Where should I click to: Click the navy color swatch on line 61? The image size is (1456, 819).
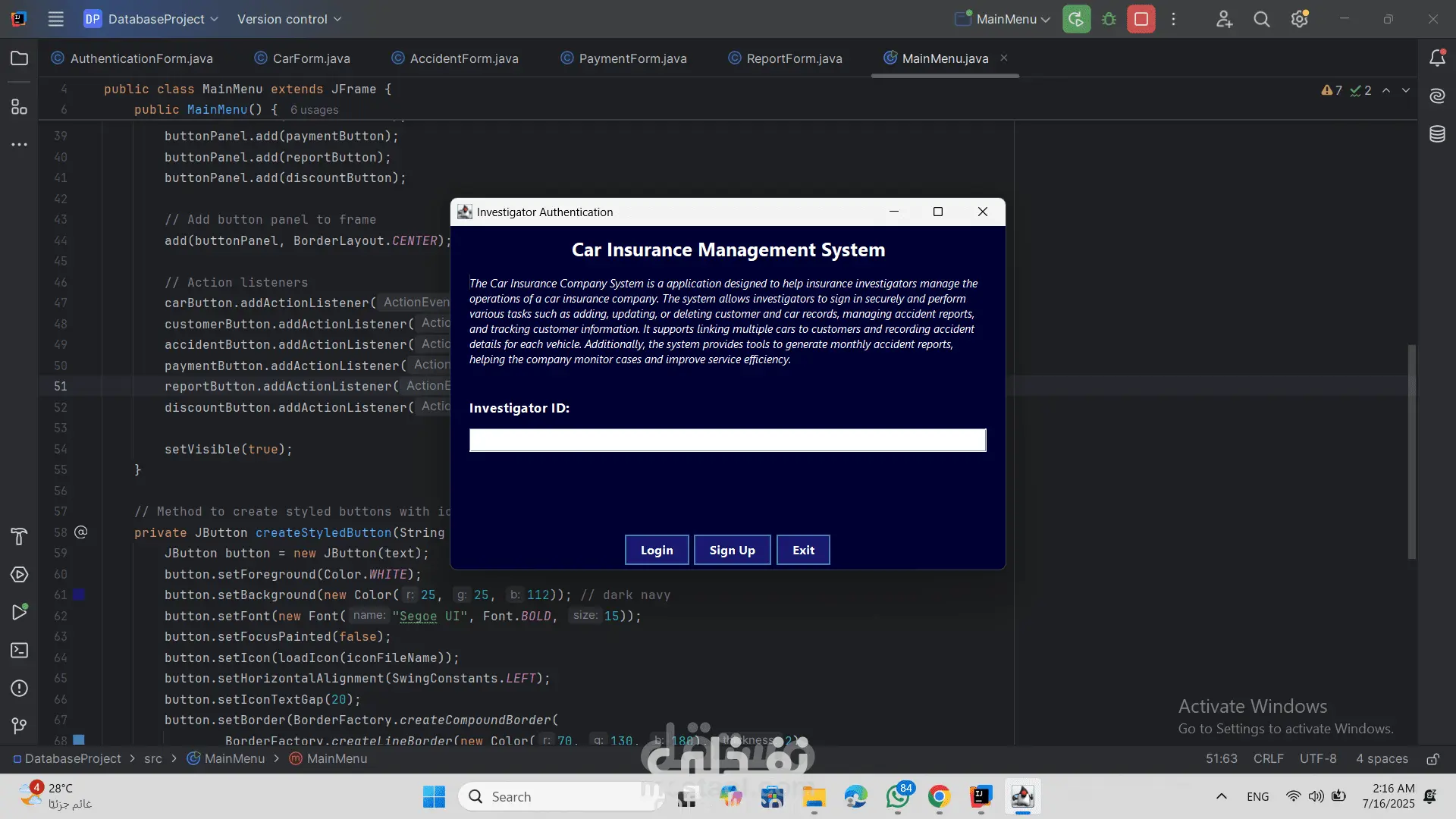point(79,595)
